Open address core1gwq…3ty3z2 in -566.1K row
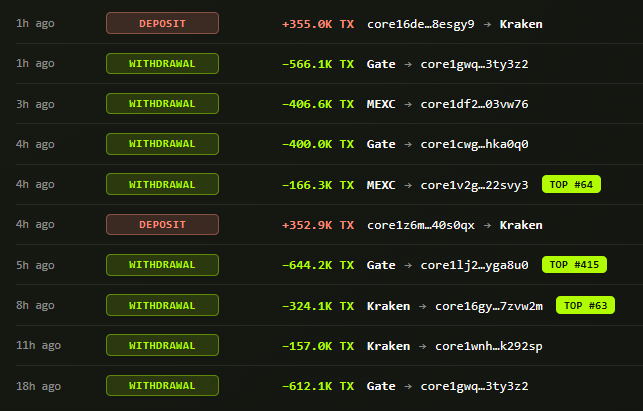 474,64
